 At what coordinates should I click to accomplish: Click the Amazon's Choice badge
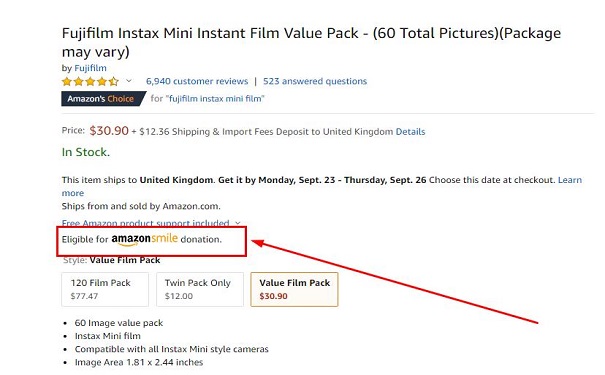[x=103, y=99]
